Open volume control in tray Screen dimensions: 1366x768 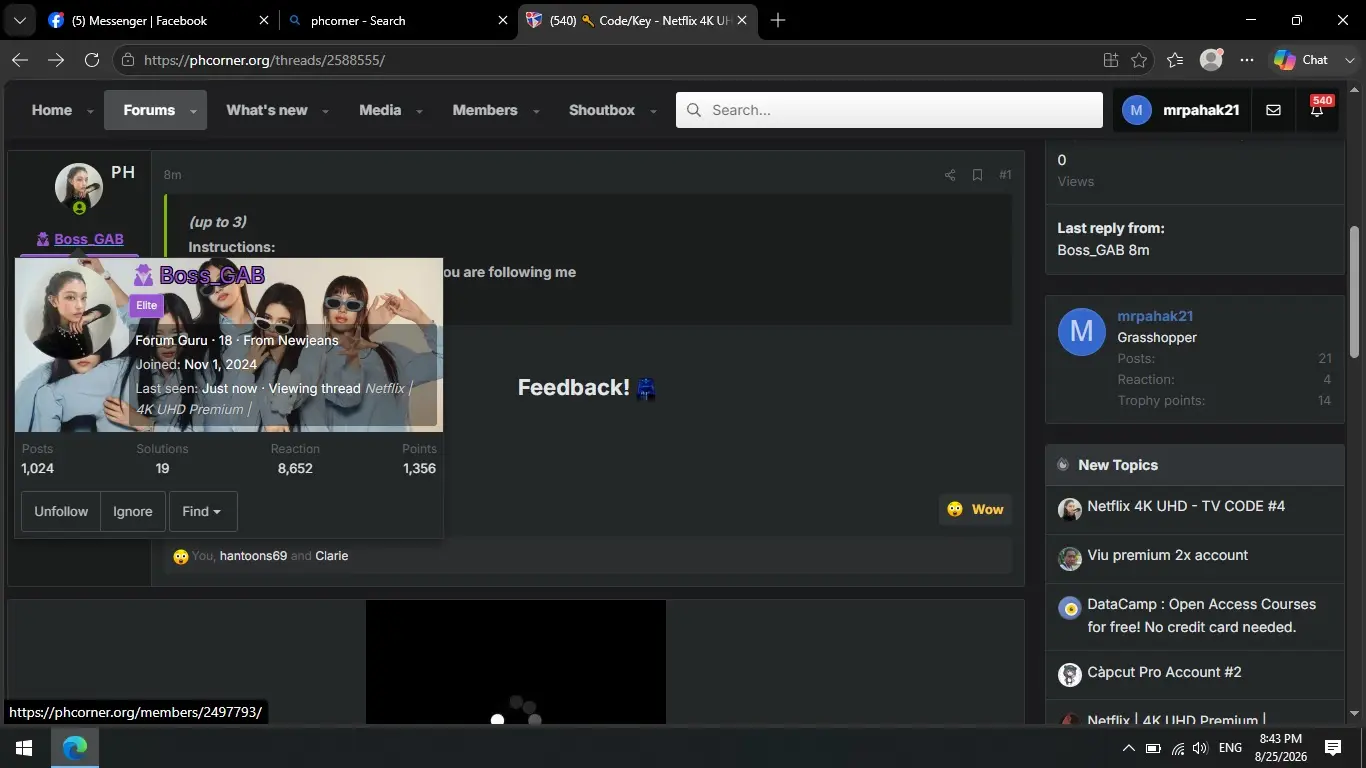1200,748
